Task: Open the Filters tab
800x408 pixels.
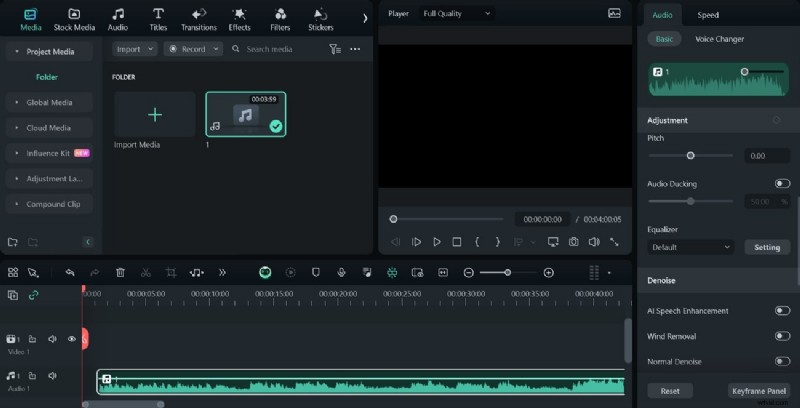Action: [280, 19]
